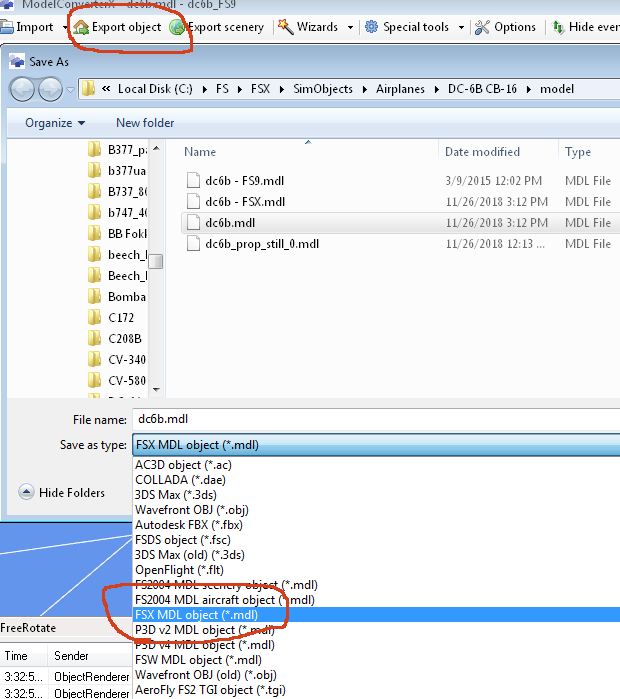Click the Save as type combo box
The width and height of the screenshot is (620, 699).
[x=376, y=445]
